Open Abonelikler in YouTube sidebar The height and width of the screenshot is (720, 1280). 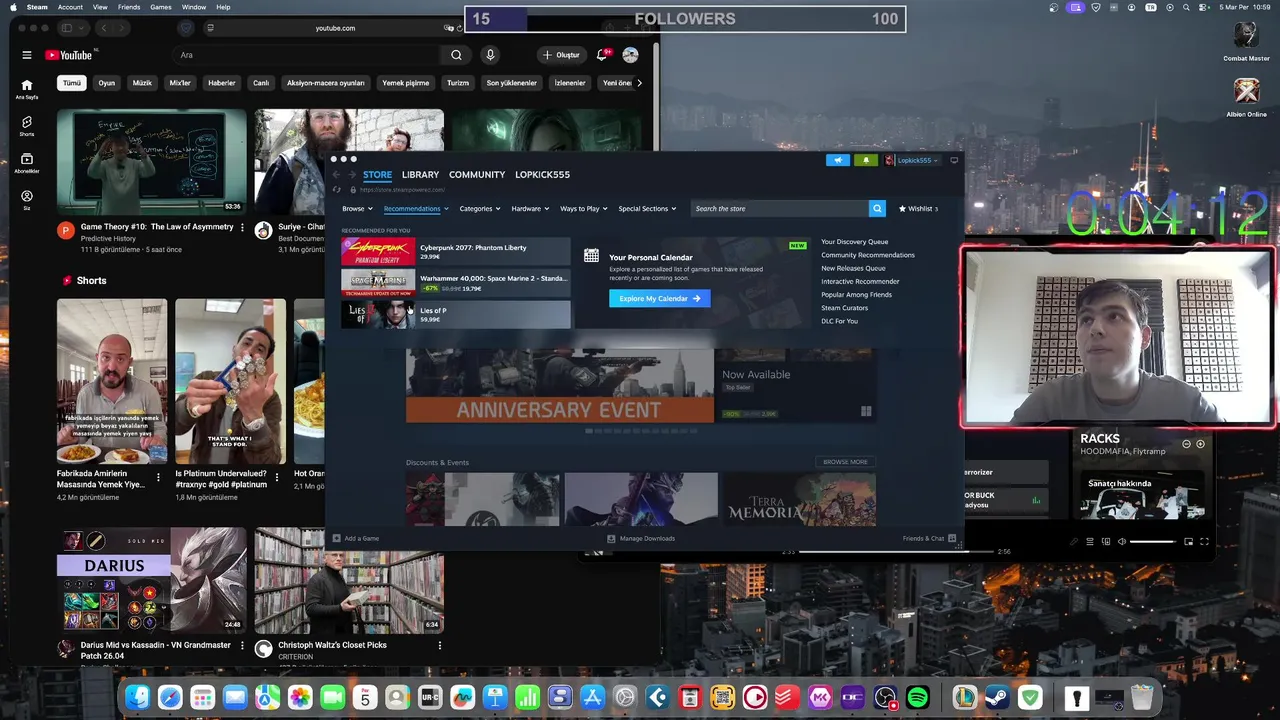tap(27, 163)
